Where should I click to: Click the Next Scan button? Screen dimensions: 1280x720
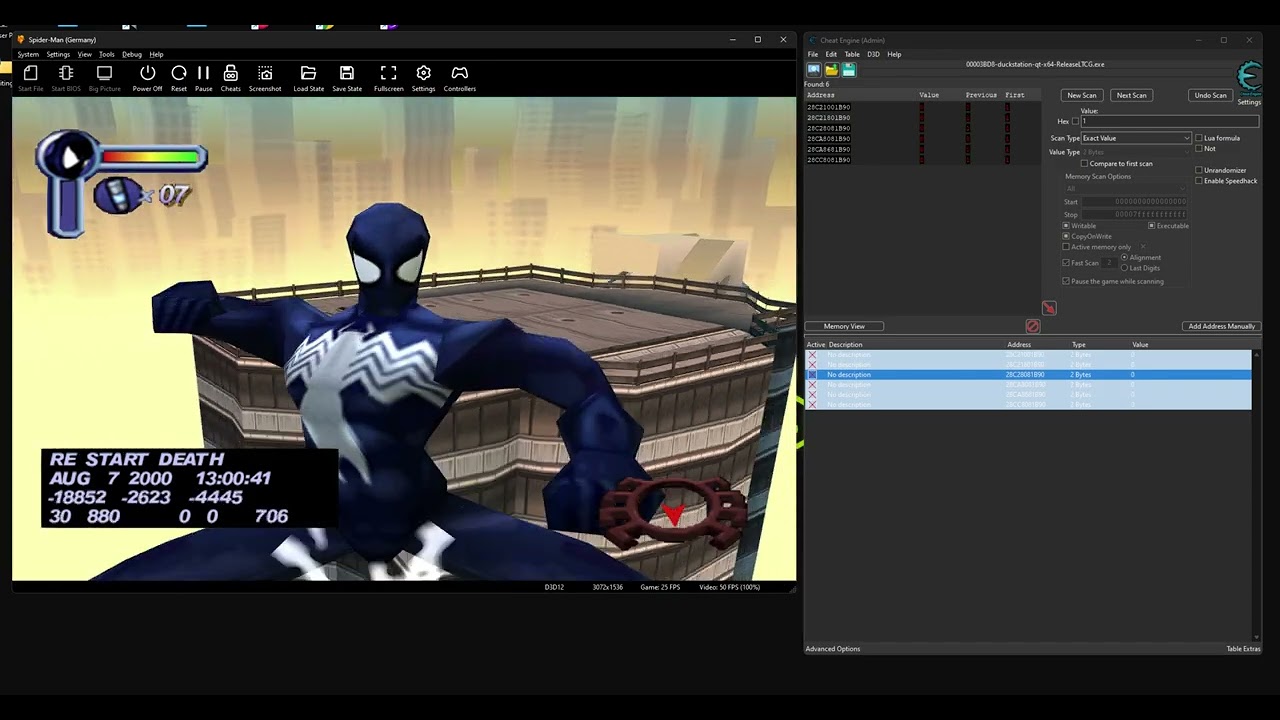click(x=1131, y=95)
